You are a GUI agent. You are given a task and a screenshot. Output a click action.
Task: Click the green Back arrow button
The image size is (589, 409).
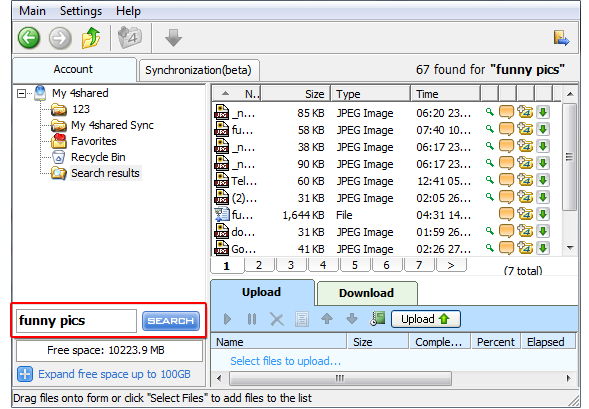tap(29, 38)
